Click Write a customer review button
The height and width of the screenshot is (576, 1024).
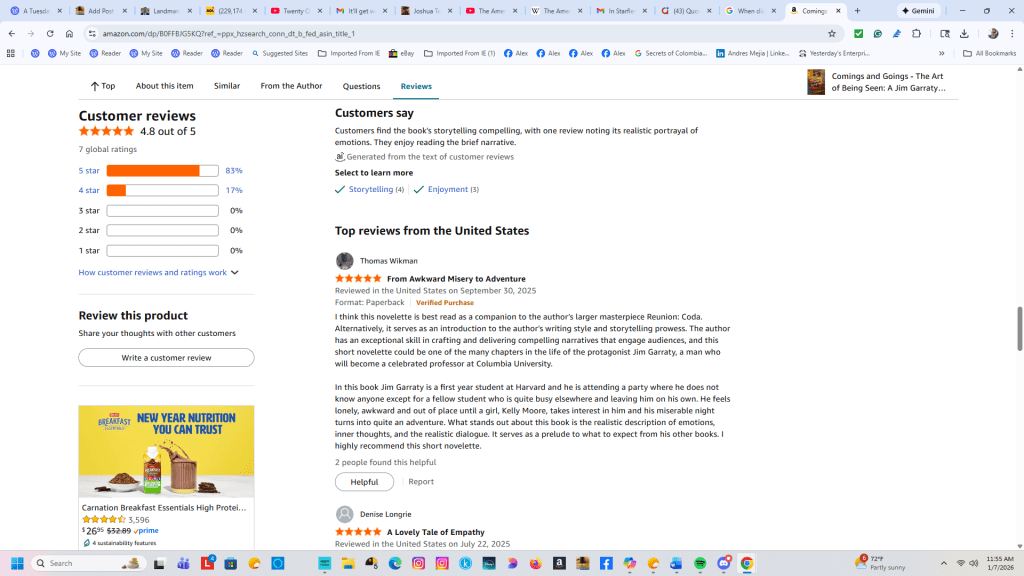(166, 357)
